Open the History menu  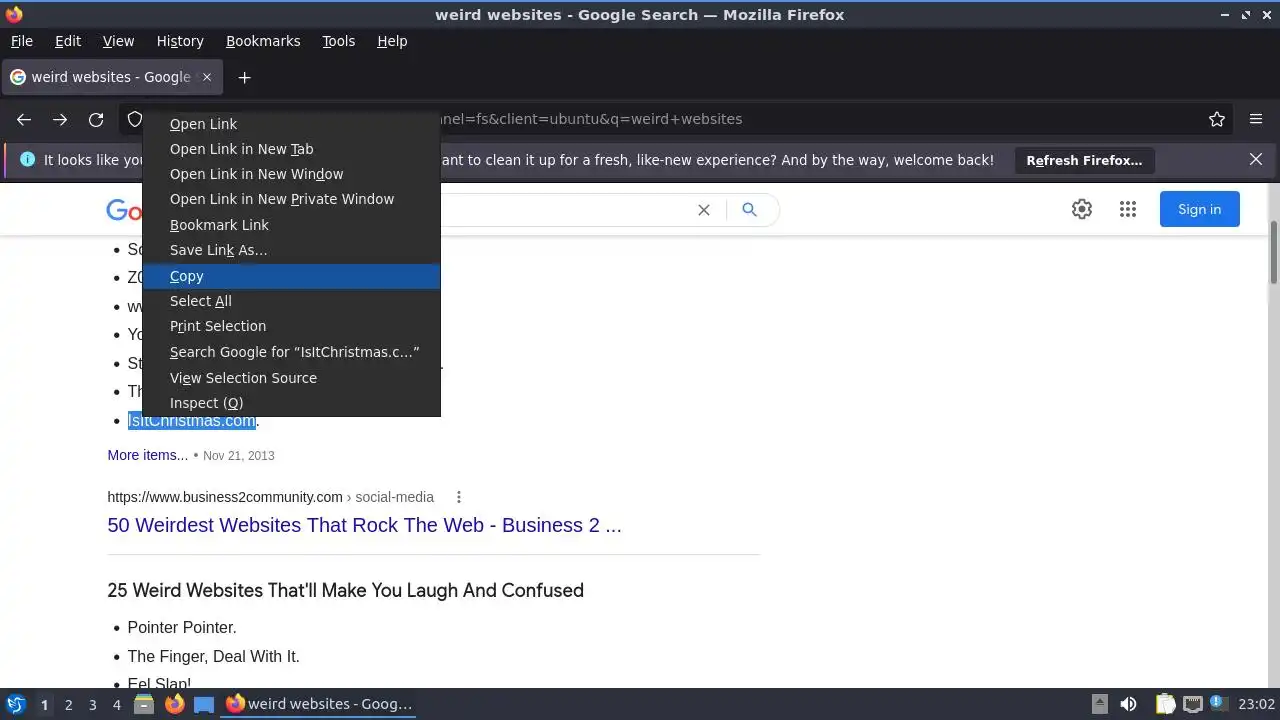[x=180, y=41]
